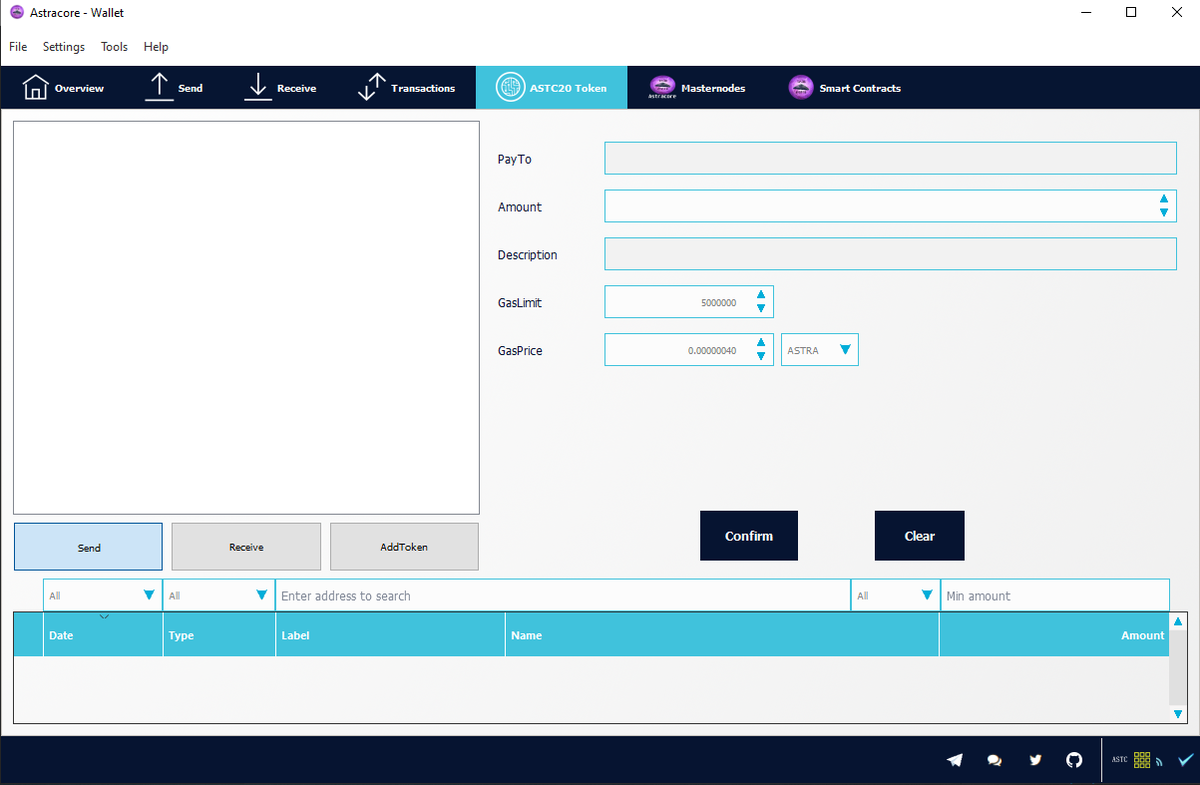Sort by the Label column header
The width and height of the screenshot is (1200, 785).
390,635
